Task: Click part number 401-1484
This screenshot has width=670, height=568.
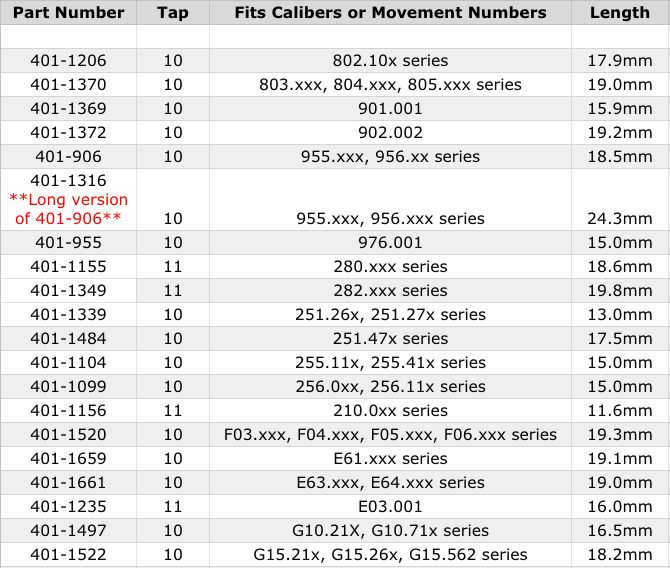Action: click(x=67, y=338)
